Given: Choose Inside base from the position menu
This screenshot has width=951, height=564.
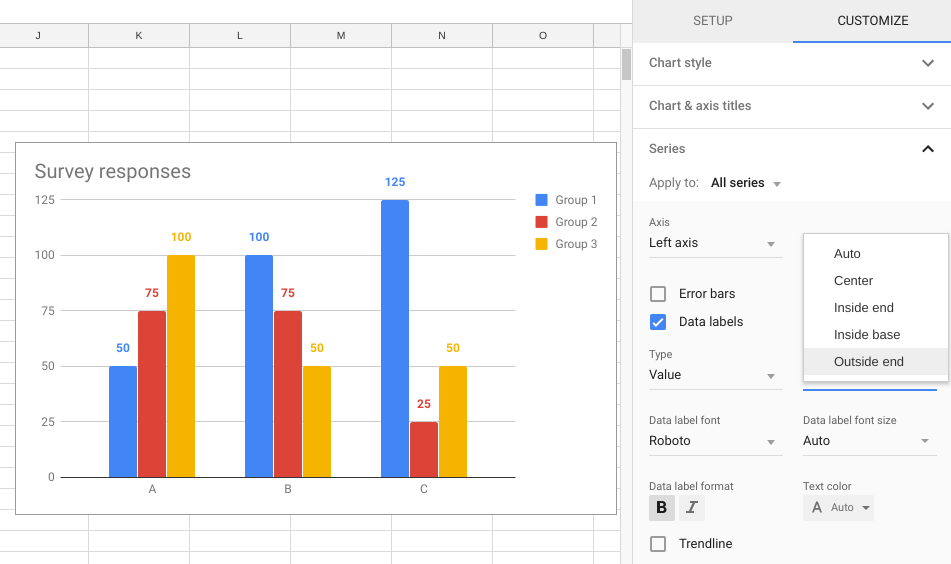Looking at the screenshot, I should click(x=876, y=335).
